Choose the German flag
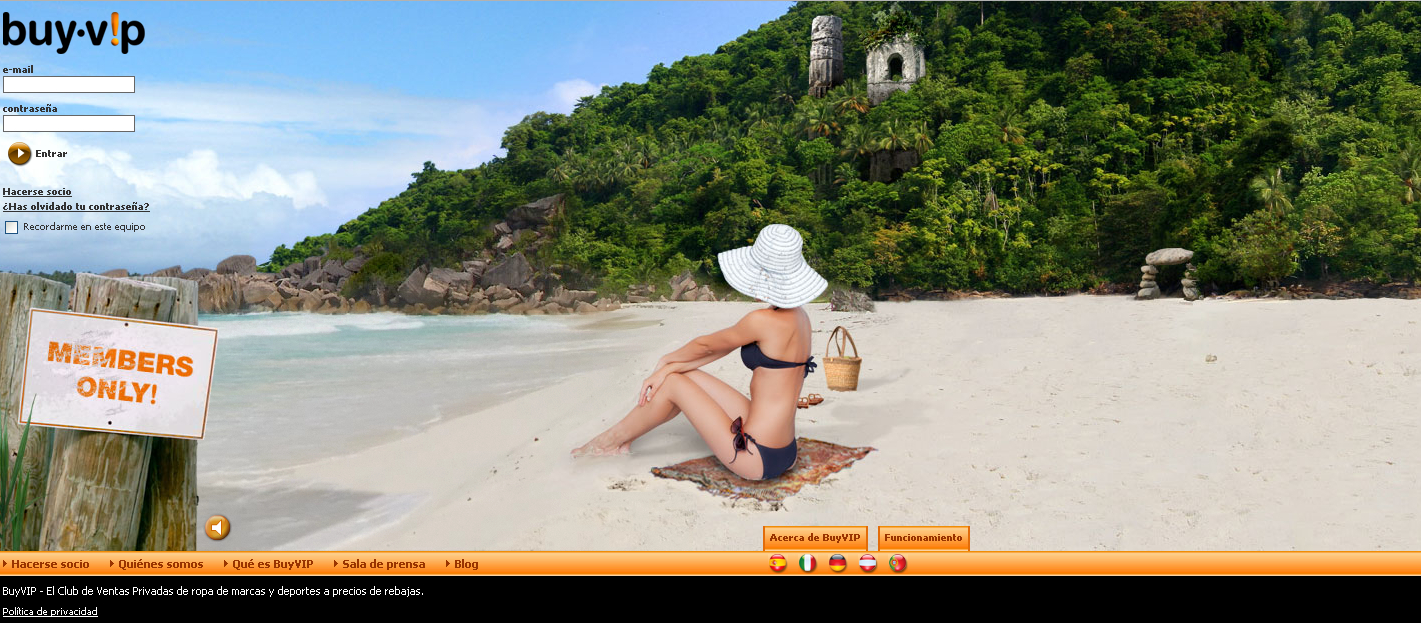The width and height of the screenshot is (1421, 623). pyautogui.click(x=838, y=564)
